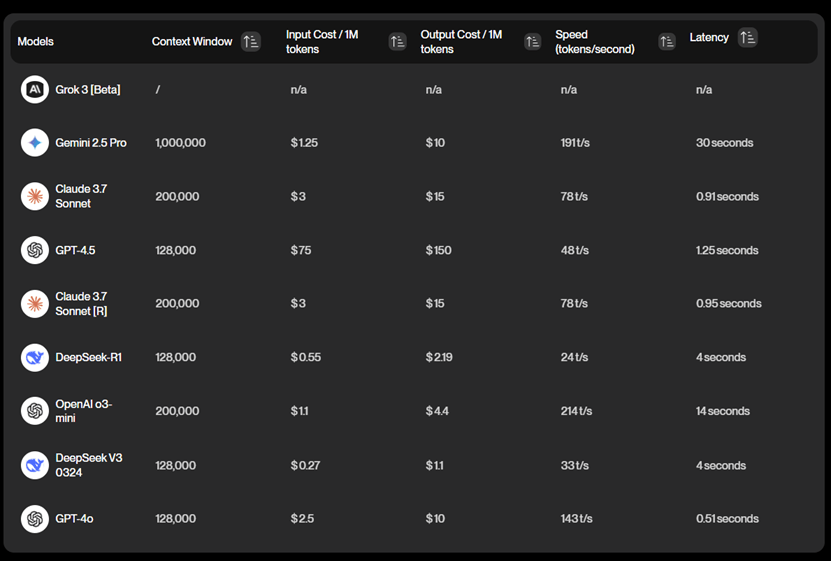Click the 1,000,000 context window value
Viewport: 831px width, 561px height.
pyautogui.click(x=181, y=143)
